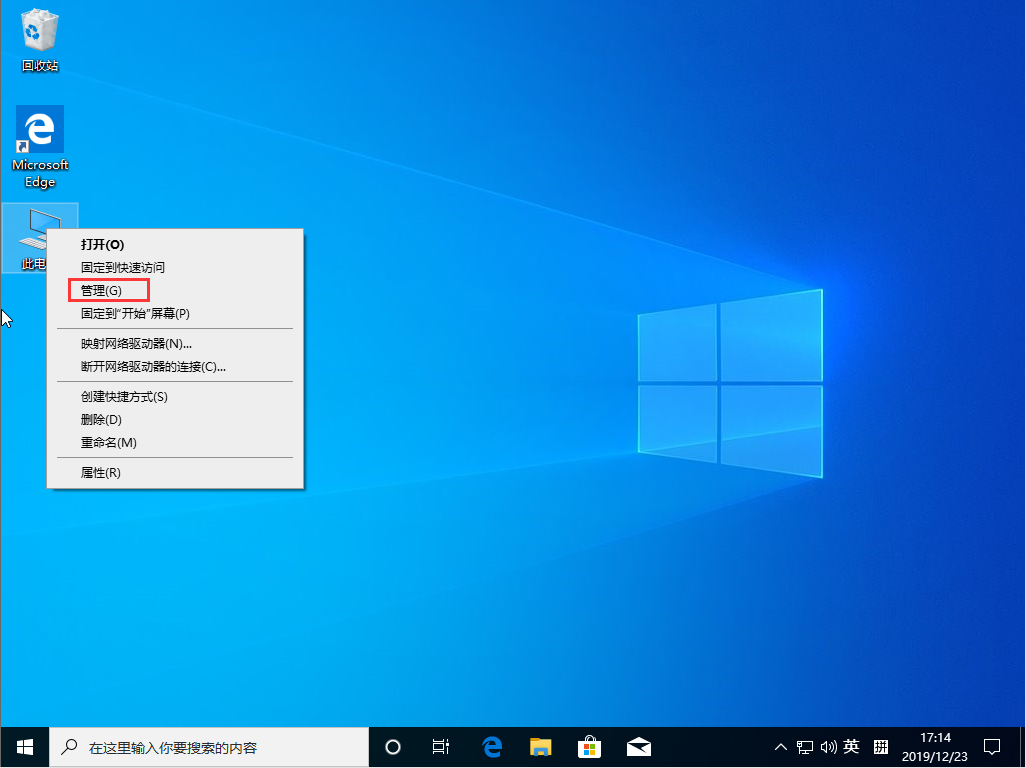The image size is (1026, 768).
Task: Click inside the taskbar search field
Action: 200,747
